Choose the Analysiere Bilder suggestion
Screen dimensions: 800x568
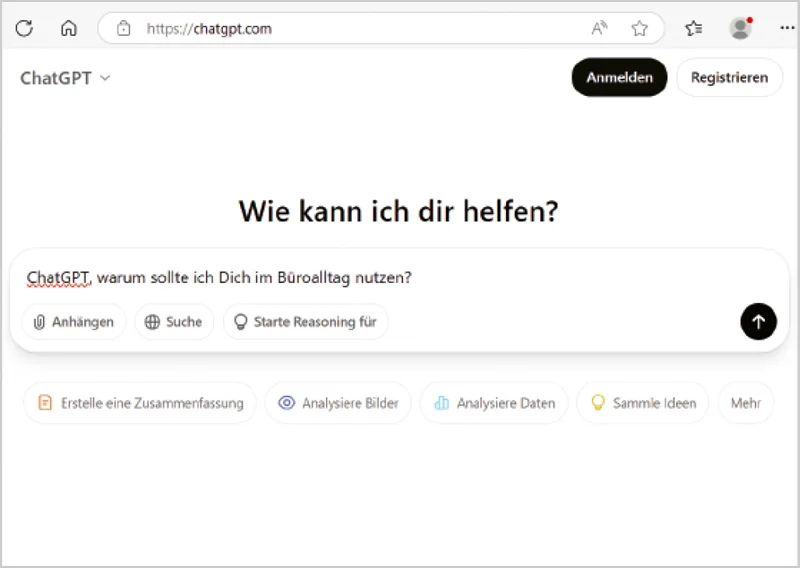coord(339,403)
